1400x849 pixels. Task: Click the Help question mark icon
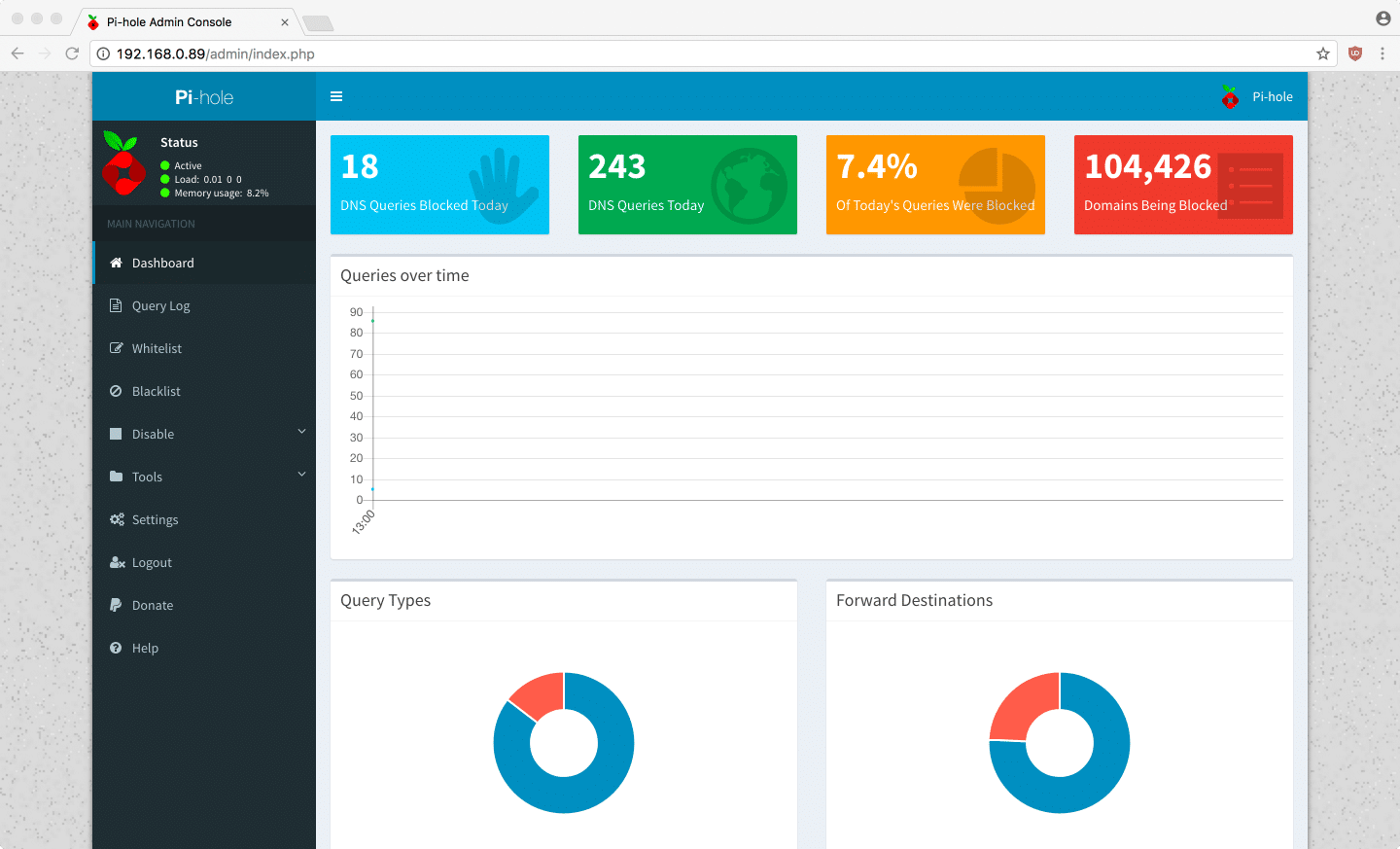click(x=116, y=648)
